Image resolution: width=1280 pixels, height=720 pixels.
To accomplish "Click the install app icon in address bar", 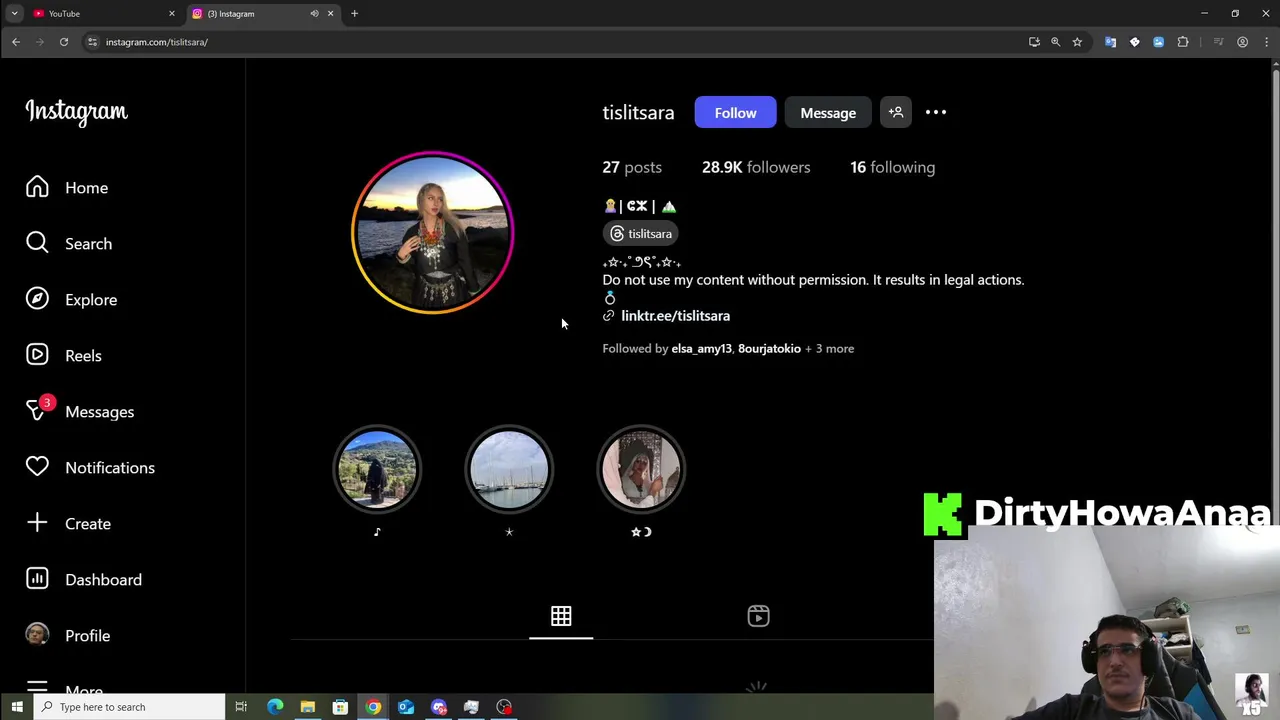I will [x=1034, y=42].
